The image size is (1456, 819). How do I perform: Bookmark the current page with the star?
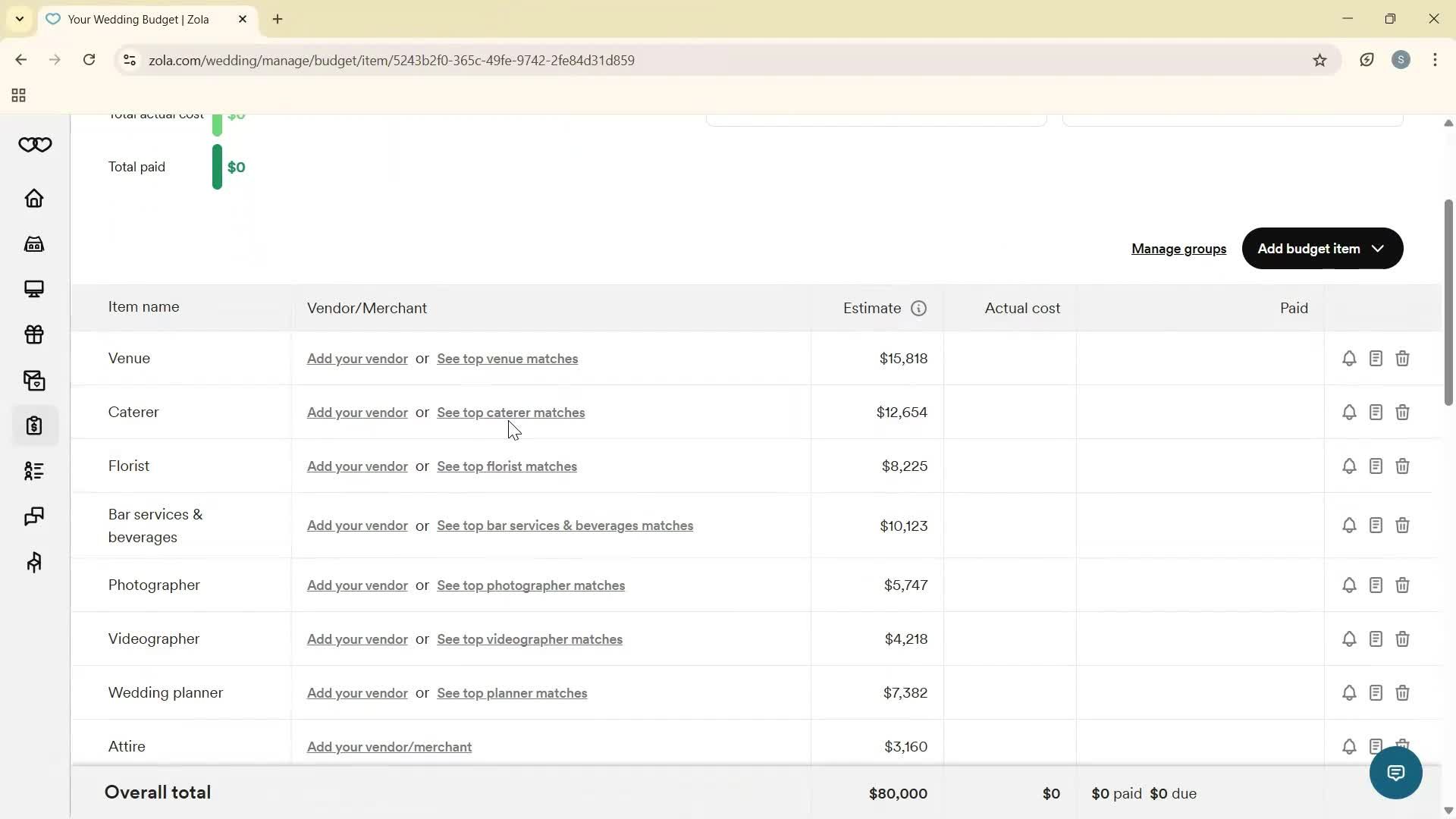(x=1319, y=60)
